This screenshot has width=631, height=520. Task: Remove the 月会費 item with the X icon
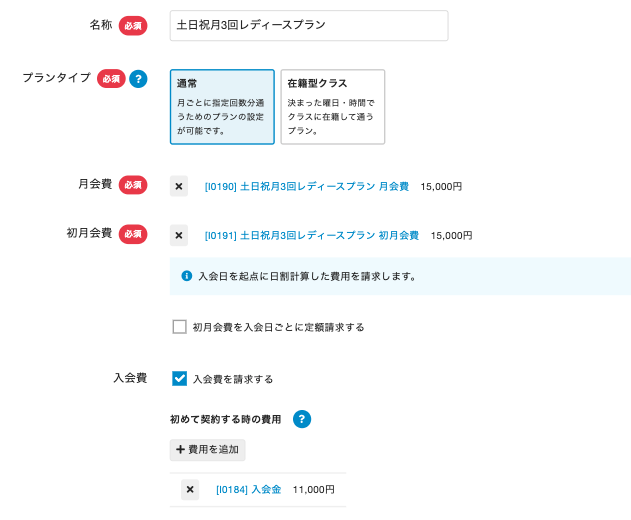(x=179, y=186)
